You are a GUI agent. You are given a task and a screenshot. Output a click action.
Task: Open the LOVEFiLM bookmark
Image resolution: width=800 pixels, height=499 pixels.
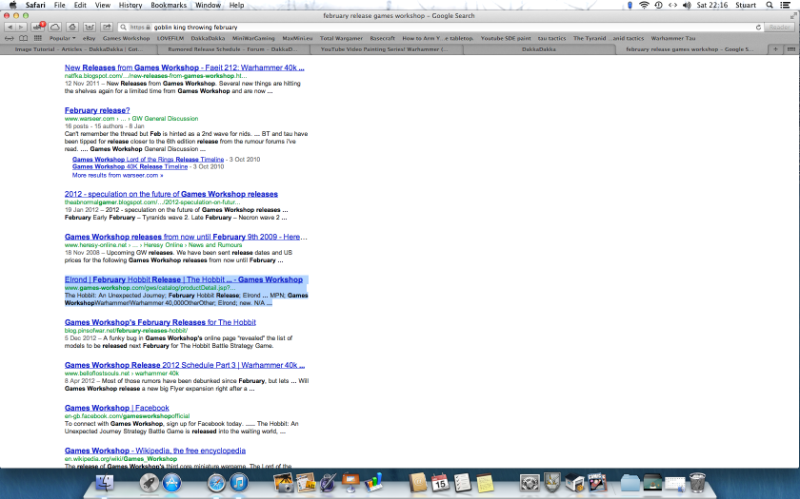[x=170, y=38]
